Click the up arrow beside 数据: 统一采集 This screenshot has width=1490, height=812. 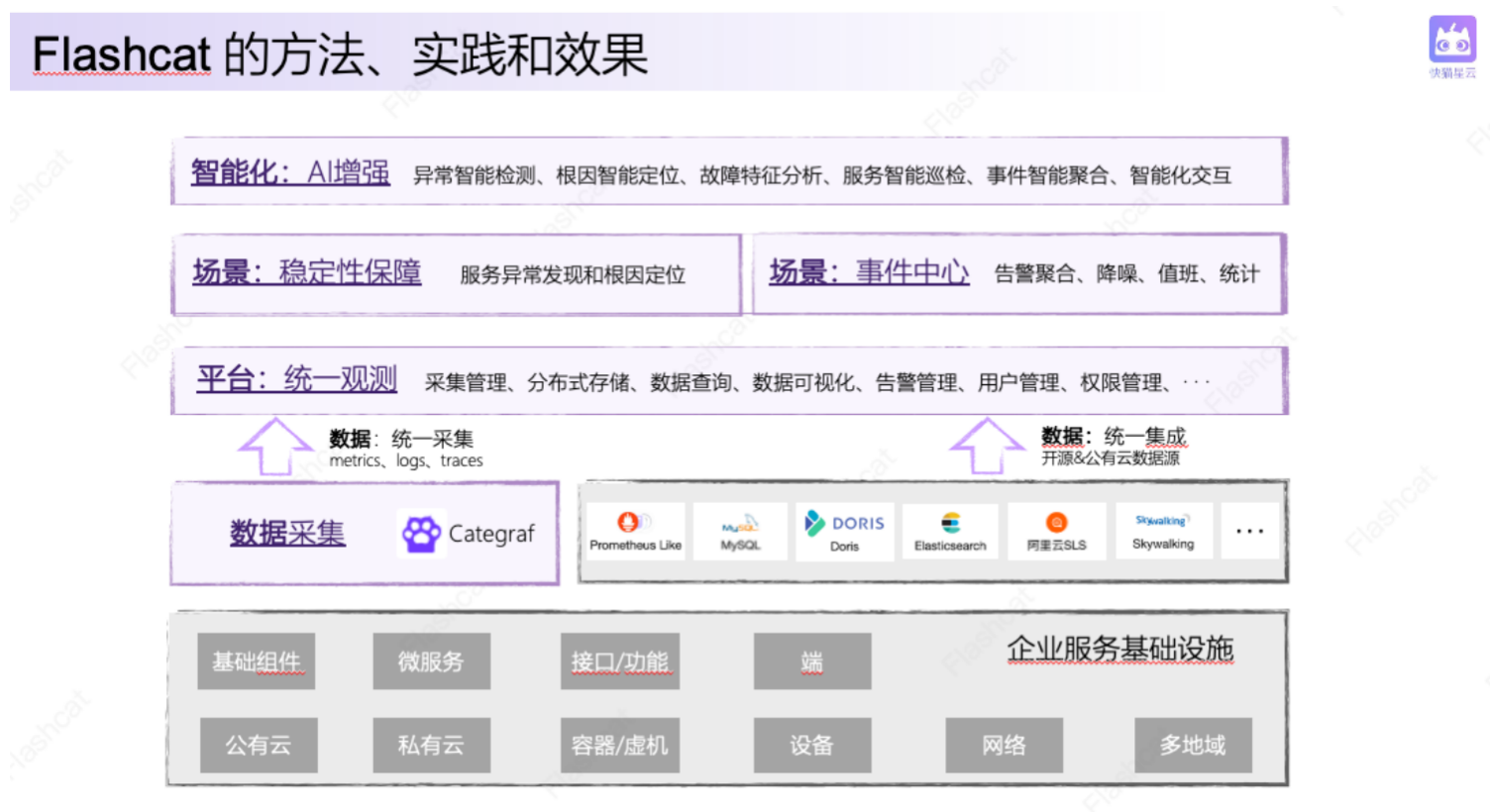pos(275,446)
